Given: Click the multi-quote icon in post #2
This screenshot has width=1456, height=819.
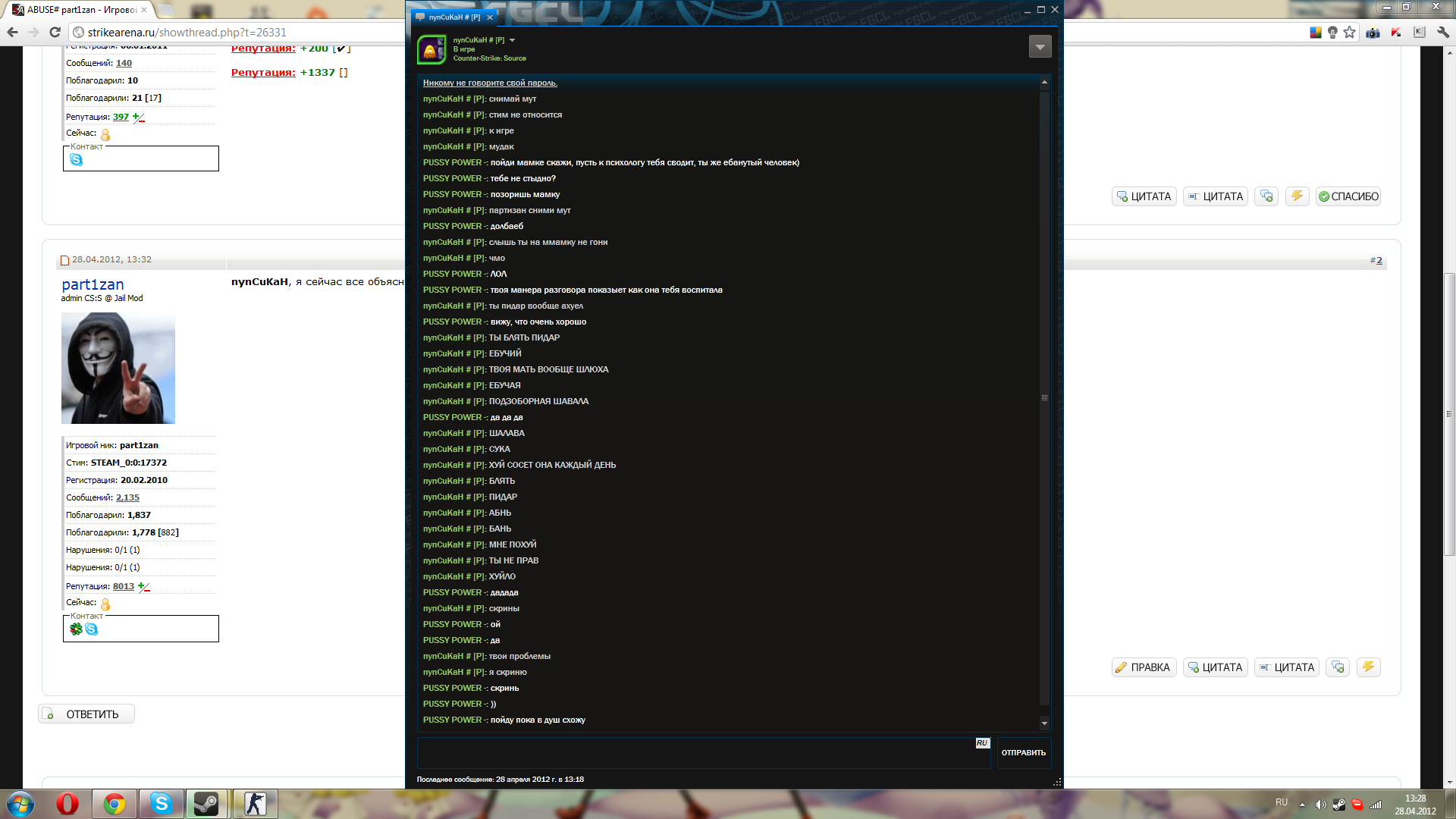Looking at the screenshot, I should click(1338, 667).
